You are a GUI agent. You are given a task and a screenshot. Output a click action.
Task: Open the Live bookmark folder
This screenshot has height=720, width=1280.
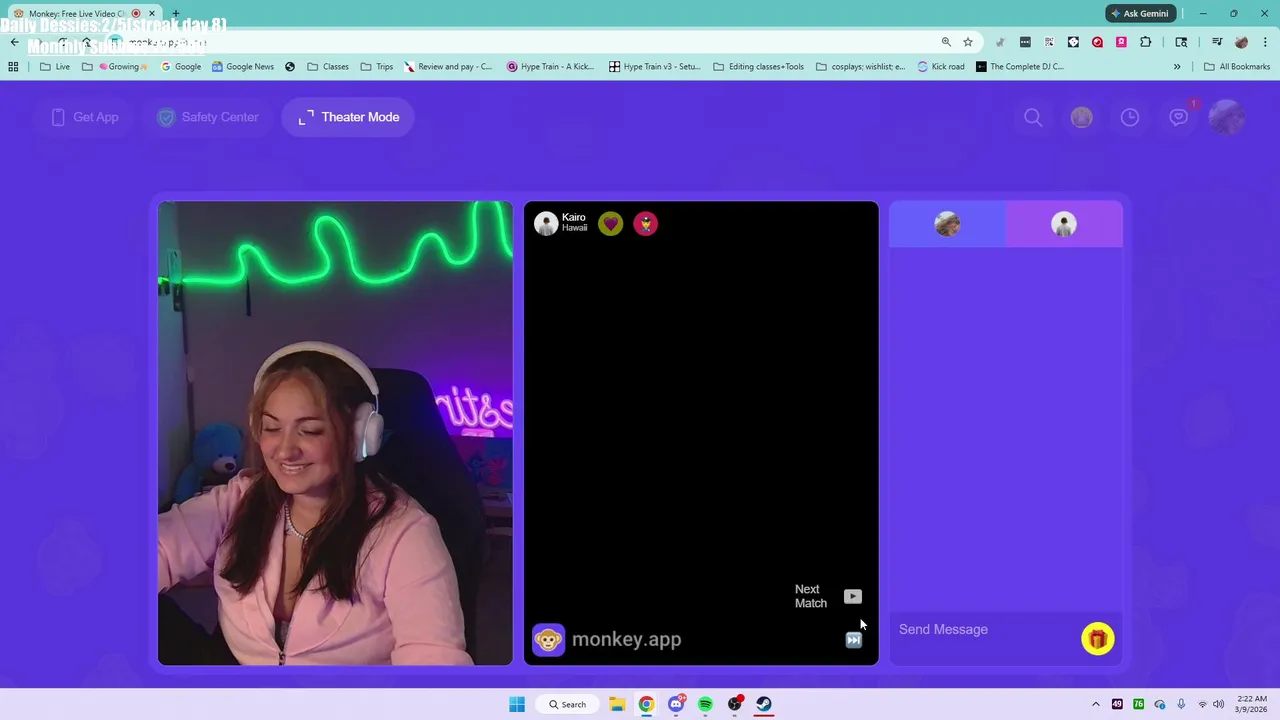coord(55,67)
